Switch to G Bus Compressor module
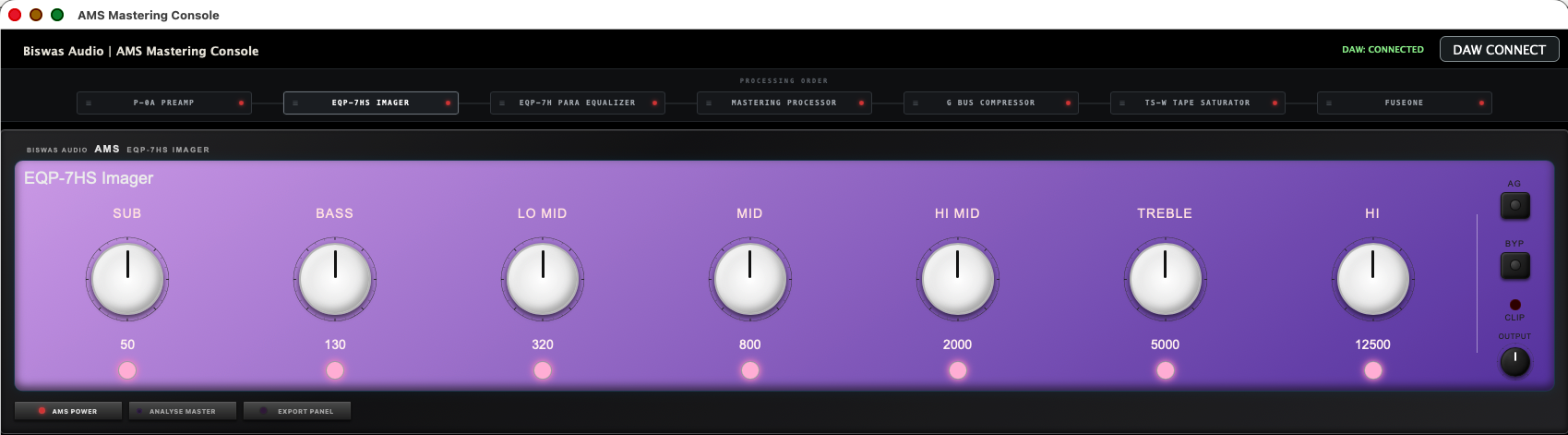1568x435 pixels. [991, 103]
